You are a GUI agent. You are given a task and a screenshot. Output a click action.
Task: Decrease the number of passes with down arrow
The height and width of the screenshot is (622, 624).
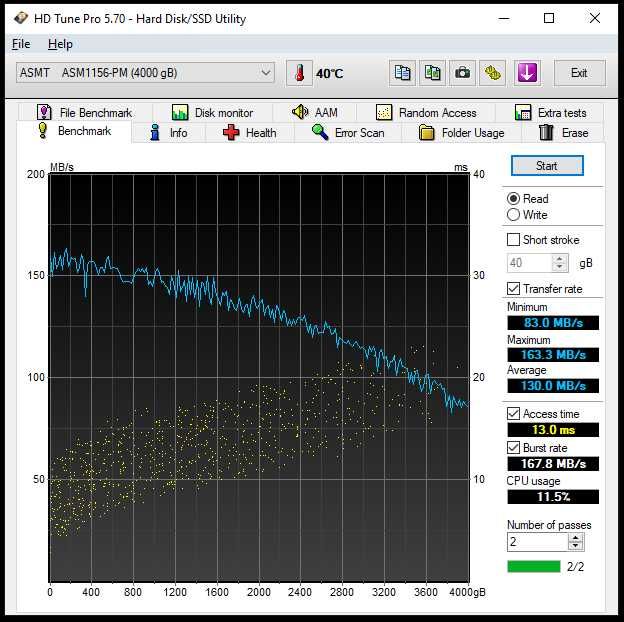tap(575, 546)
